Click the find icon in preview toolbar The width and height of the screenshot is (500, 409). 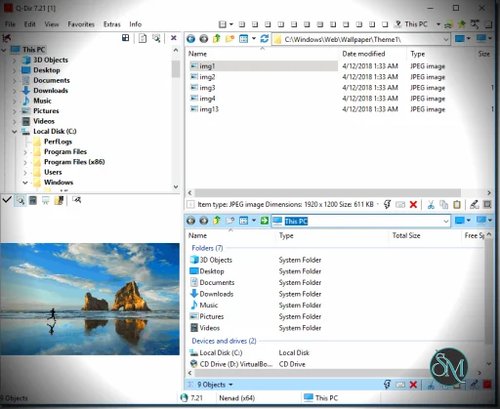tap(77, 200)
